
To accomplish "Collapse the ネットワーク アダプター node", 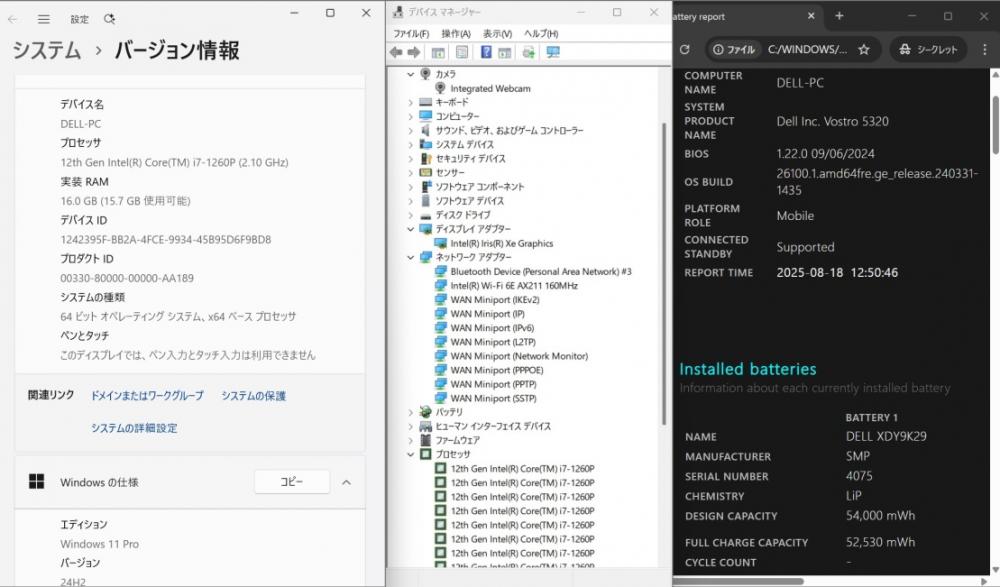I will tap(411, 257).
